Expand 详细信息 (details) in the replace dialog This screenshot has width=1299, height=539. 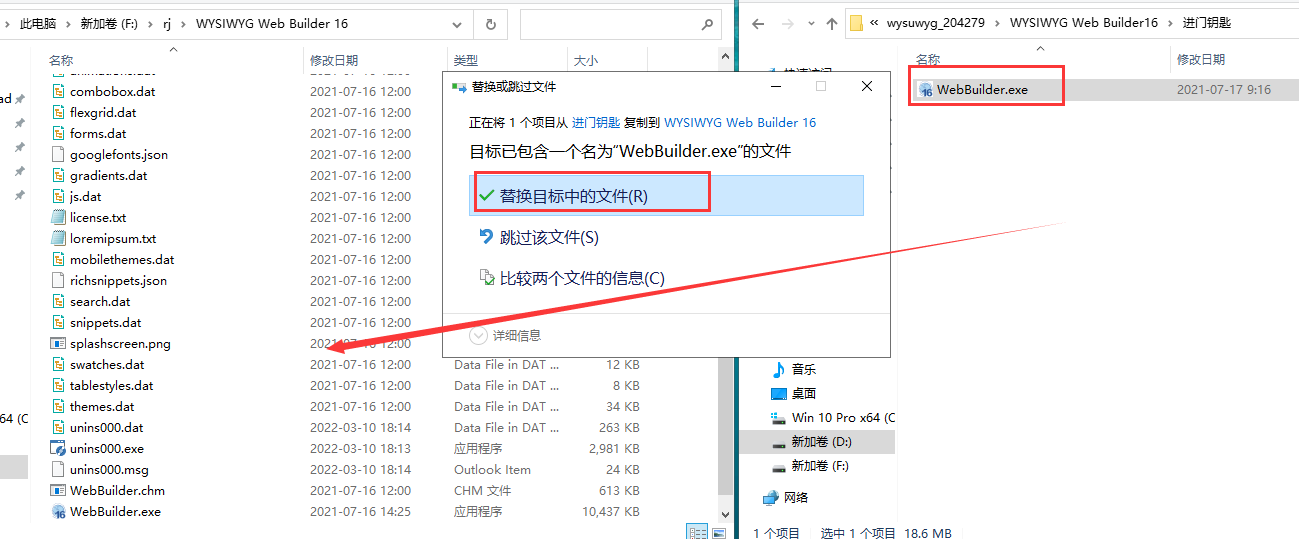coord(506,335)
